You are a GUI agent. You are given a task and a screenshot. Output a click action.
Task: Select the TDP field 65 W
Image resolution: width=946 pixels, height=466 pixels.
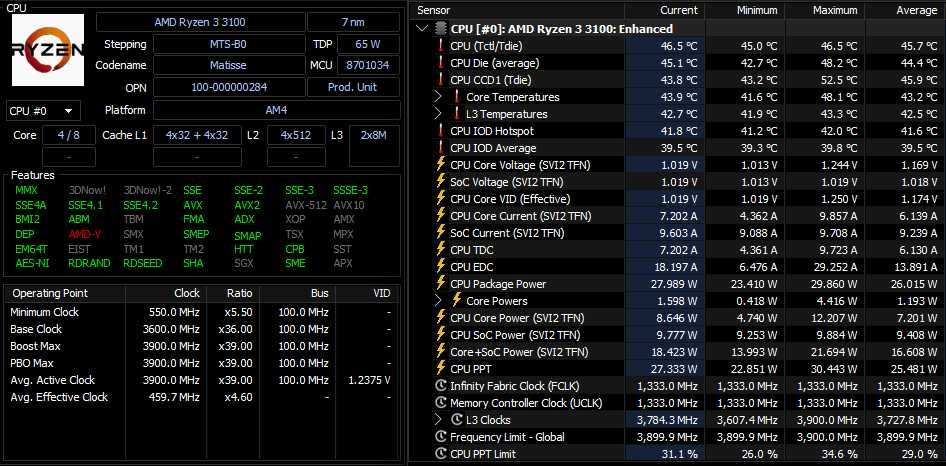click(x=368, y=44)
